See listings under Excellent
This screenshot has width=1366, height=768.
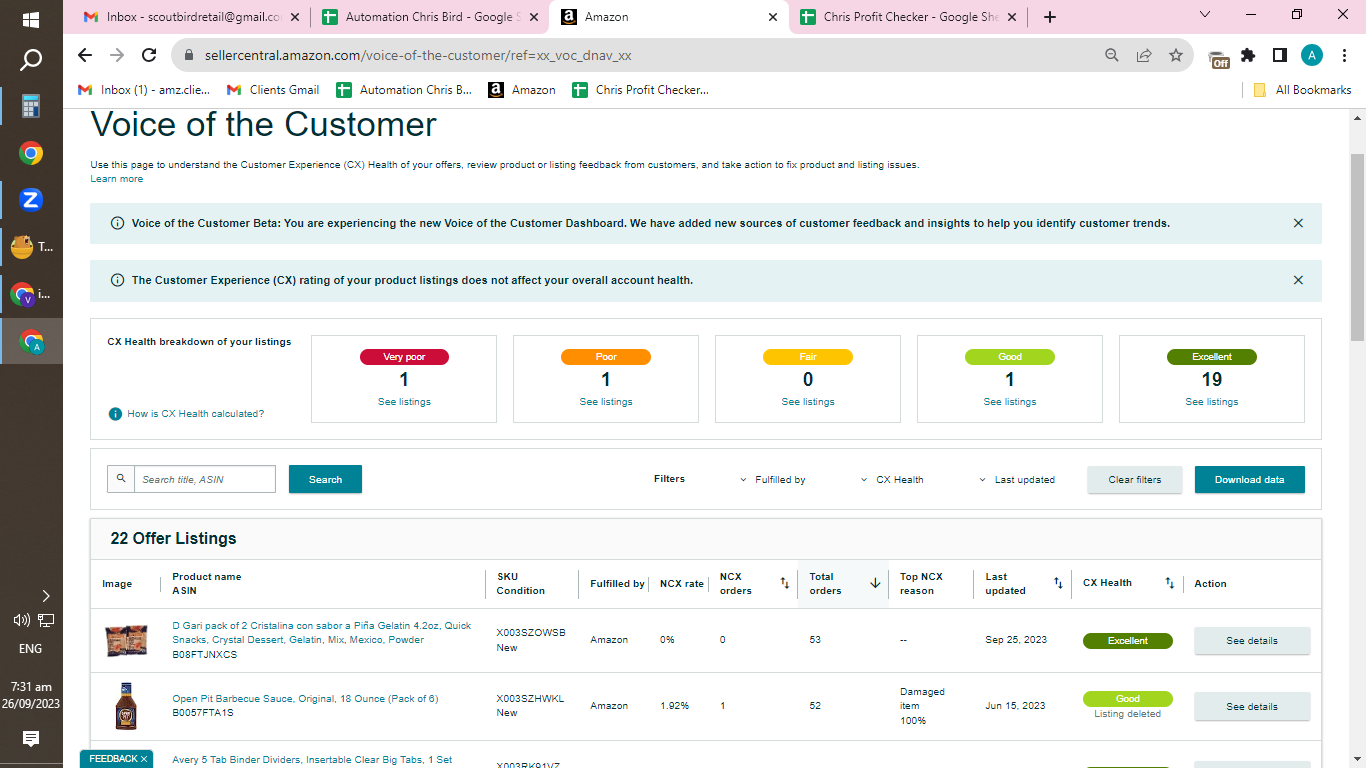[x=1212, y=402]
